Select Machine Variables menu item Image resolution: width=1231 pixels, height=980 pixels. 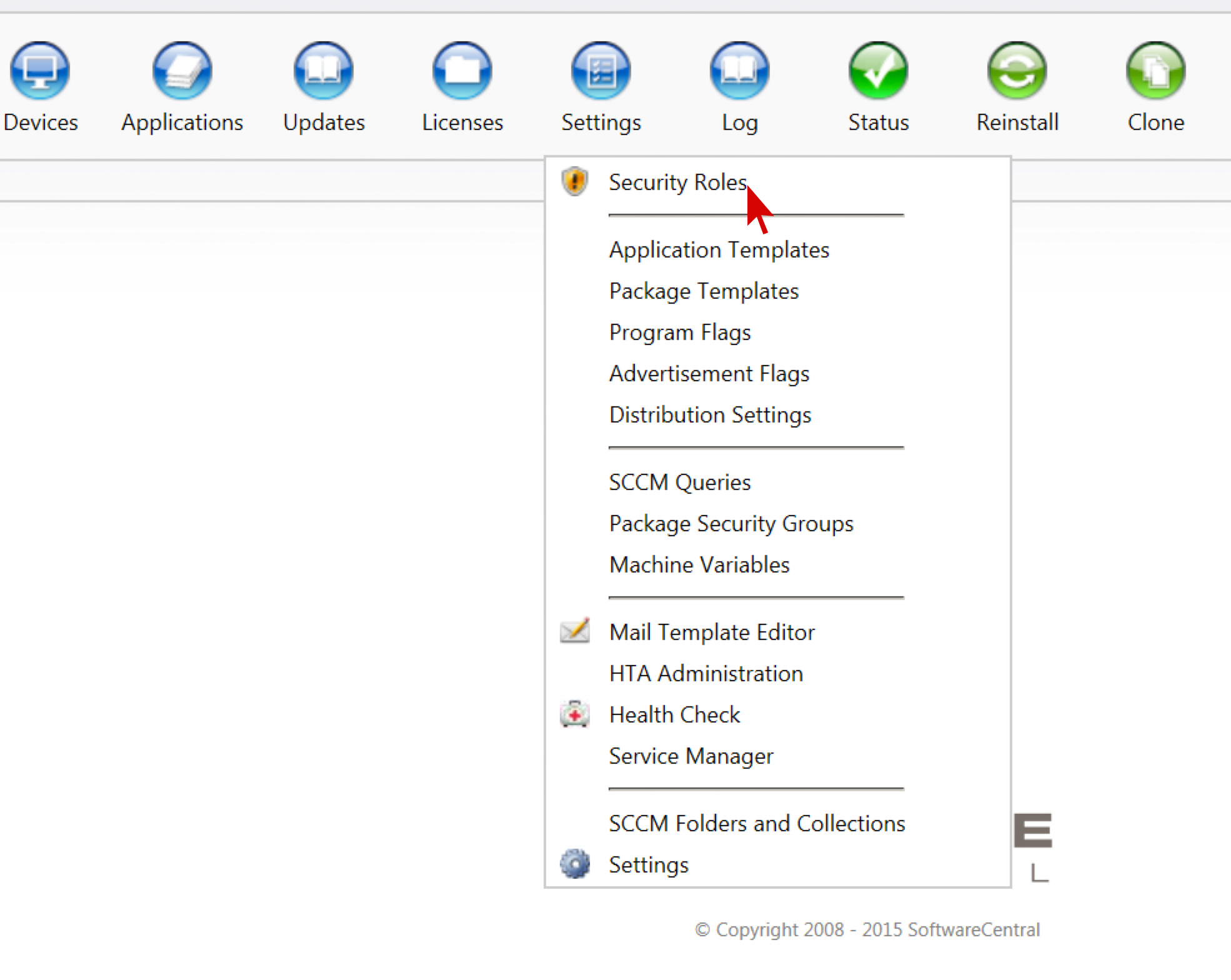pos(699,565)
